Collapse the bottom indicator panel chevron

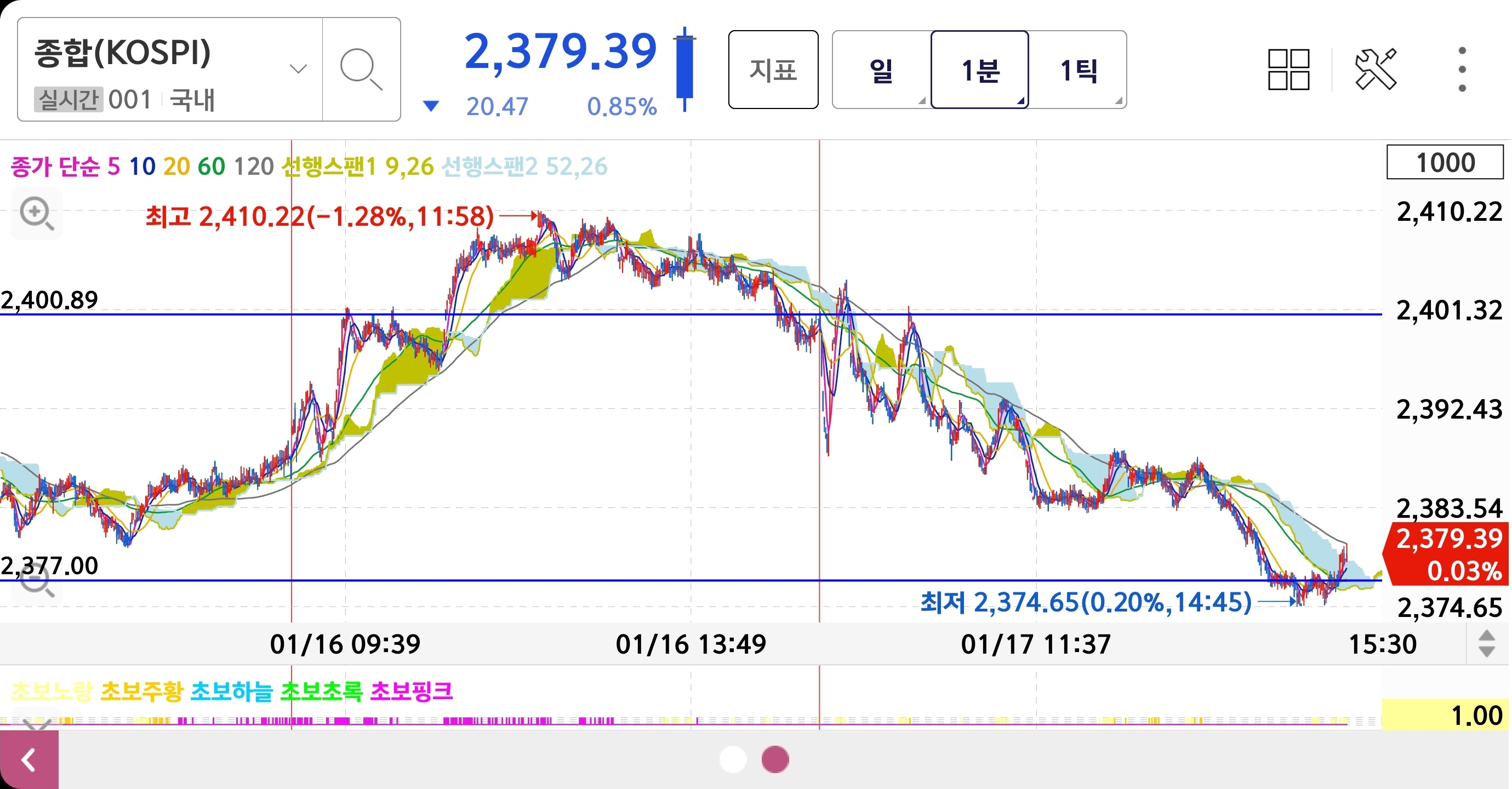tap(36, 723)
